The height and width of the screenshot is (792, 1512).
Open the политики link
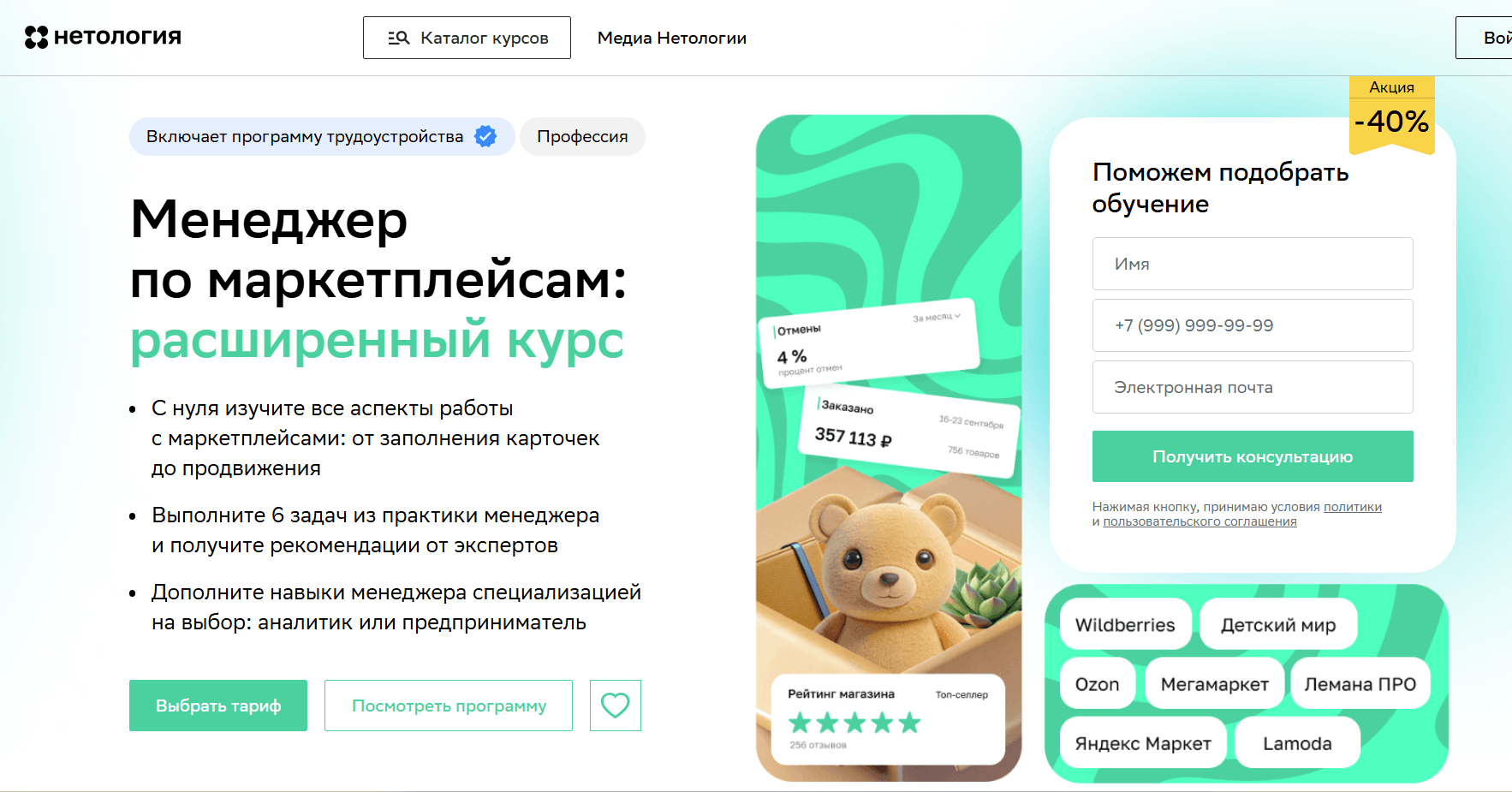1353,507
